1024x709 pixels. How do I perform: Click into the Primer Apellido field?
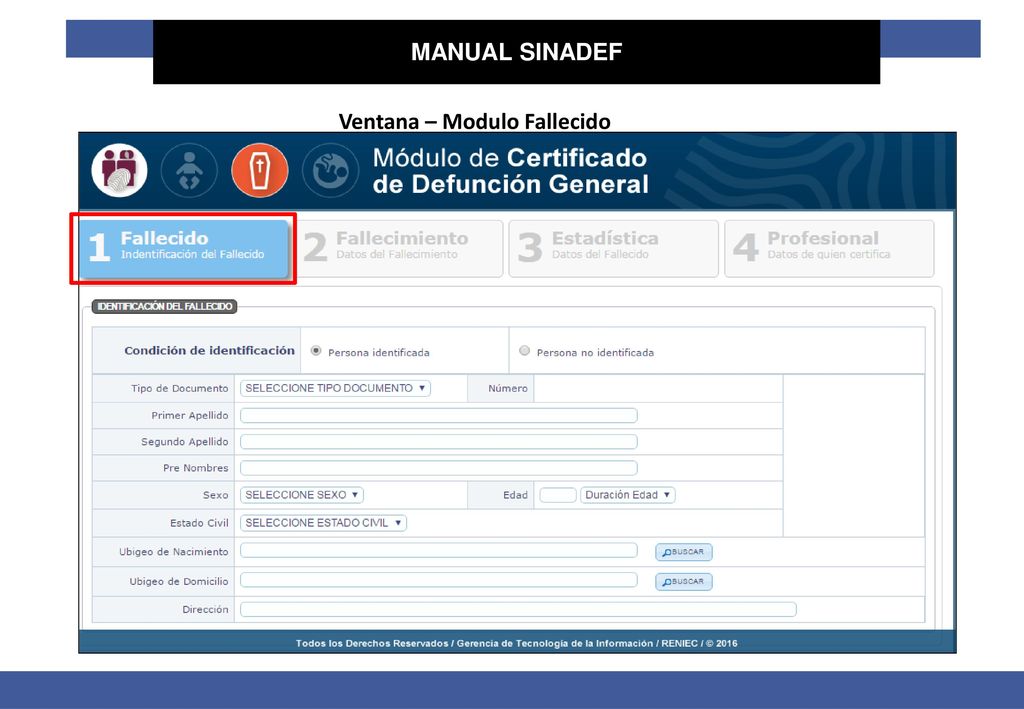click(x=439, y=415)
